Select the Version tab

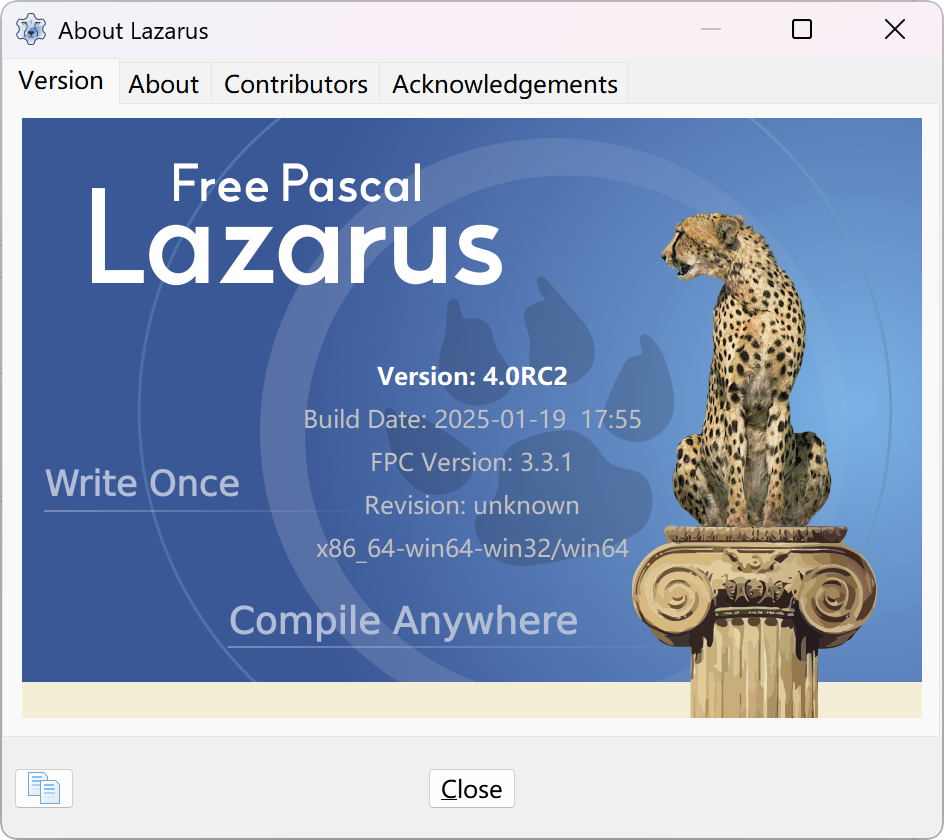pos(61,81)
